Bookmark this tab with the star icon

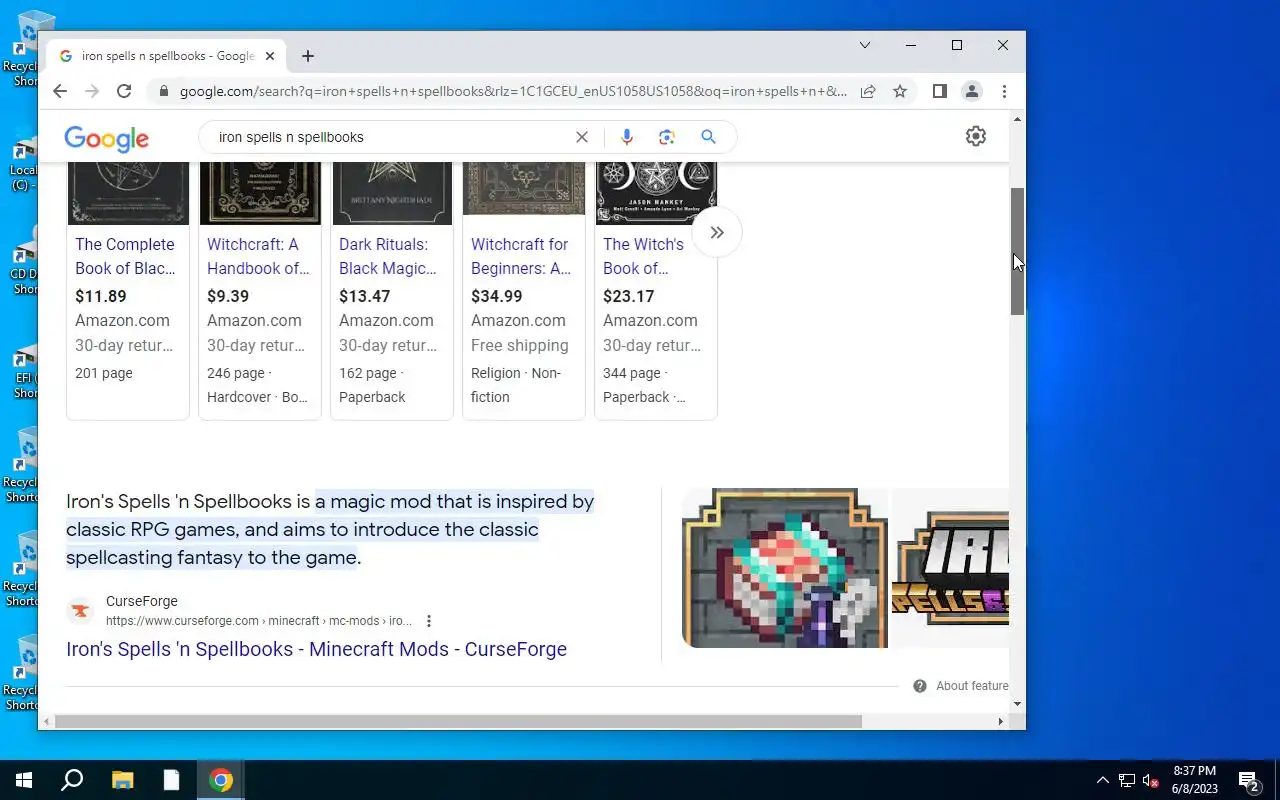coord(900,91)
